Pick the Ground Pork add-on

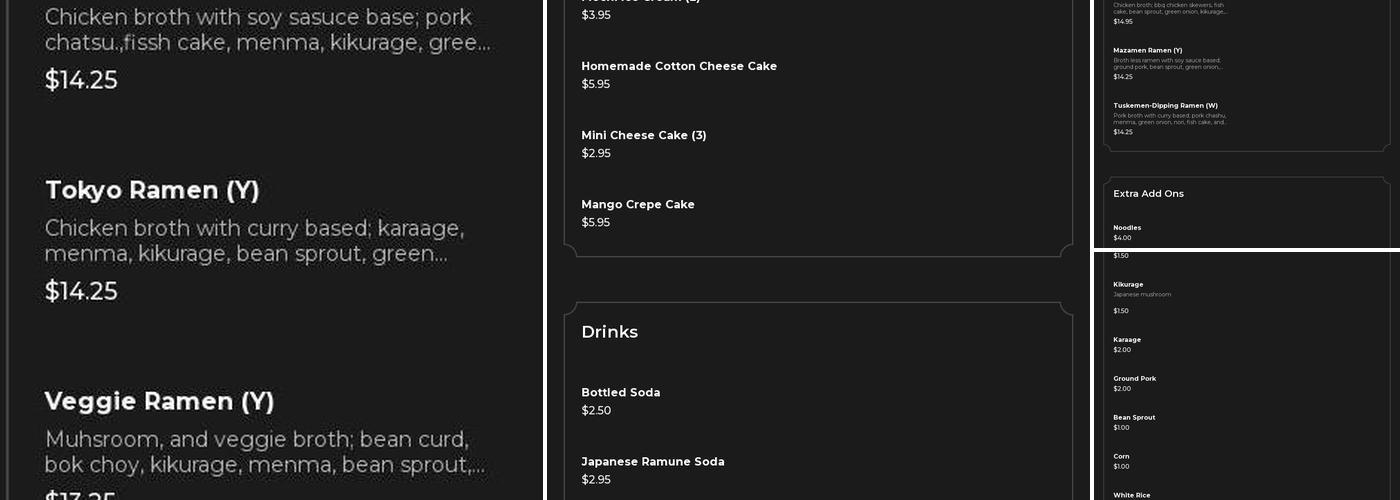click(1134, 379)
